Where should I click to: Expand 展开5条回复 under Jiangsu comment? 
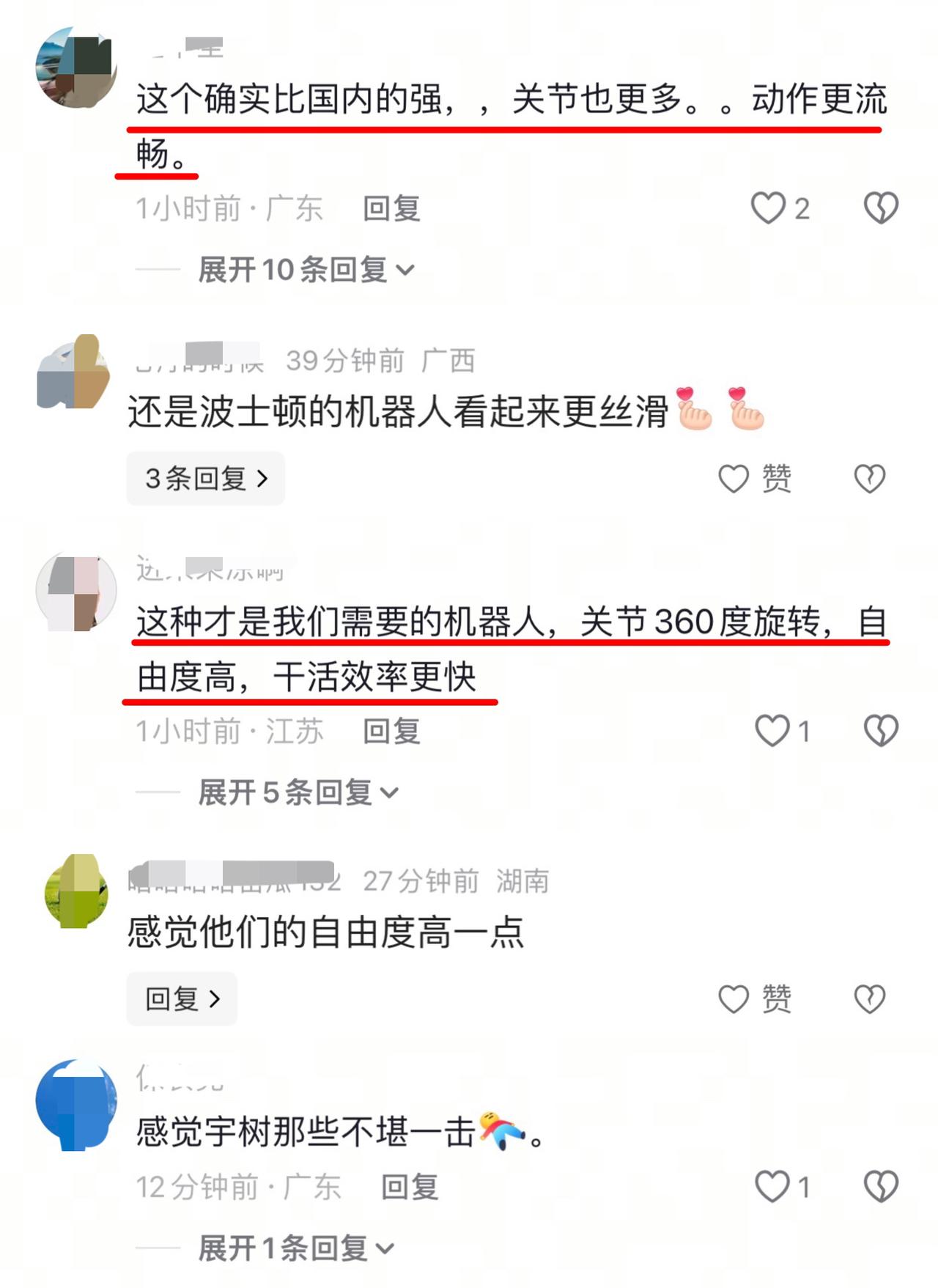pos(298,792)
